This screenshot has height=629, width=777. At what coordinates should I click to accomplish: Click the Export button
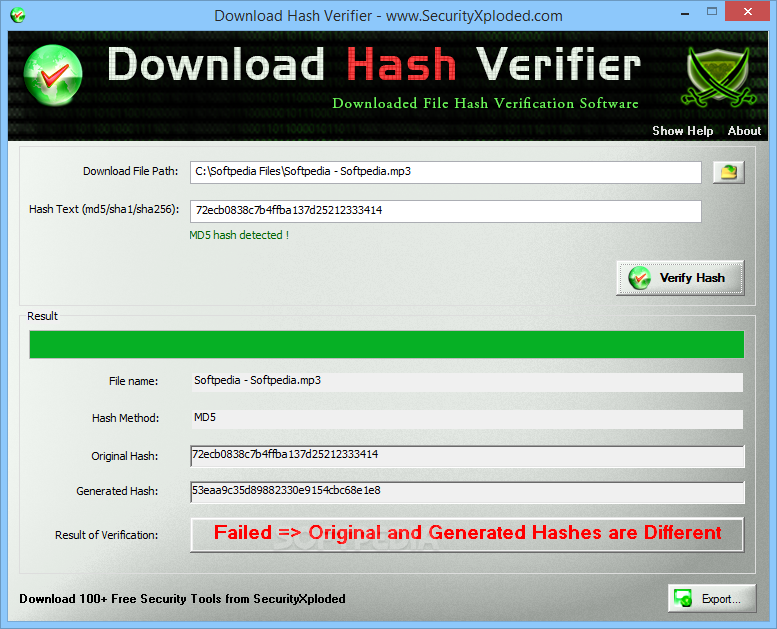712,599
